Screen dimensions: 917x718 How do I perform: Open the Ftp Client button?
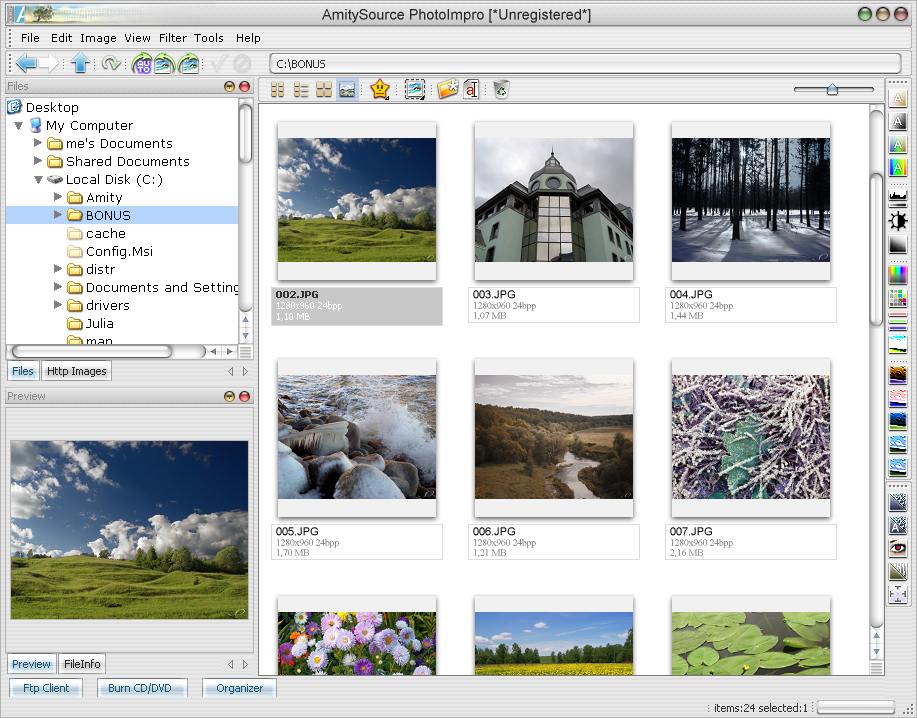tap(46, 688)
